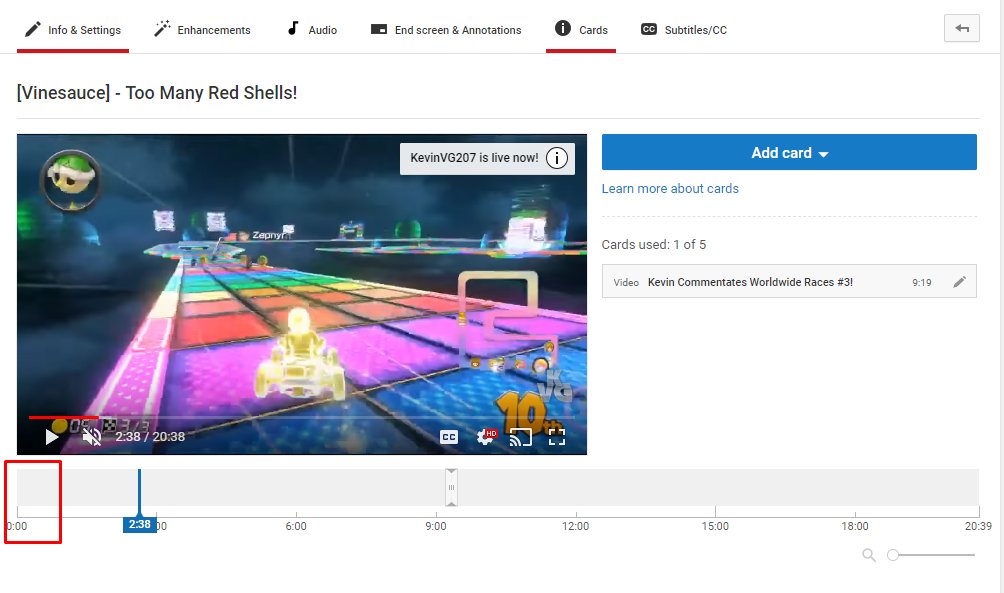Viewport: 1004px width, 593px height.
Task: Select the Kevin Commentates Worldwide Races #3! card
Action: [x=789, y=282]
